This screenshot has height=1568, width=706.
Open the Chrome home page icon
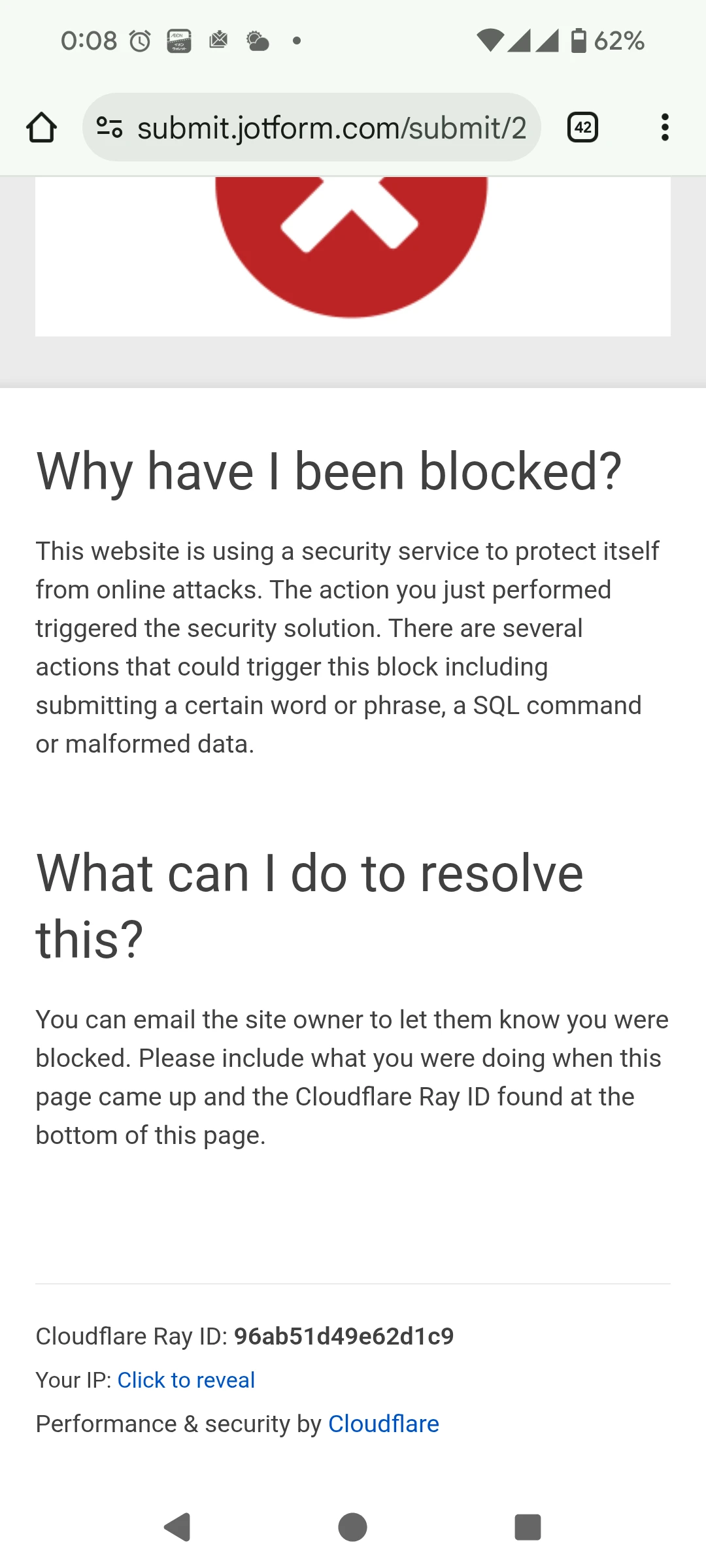42,126
